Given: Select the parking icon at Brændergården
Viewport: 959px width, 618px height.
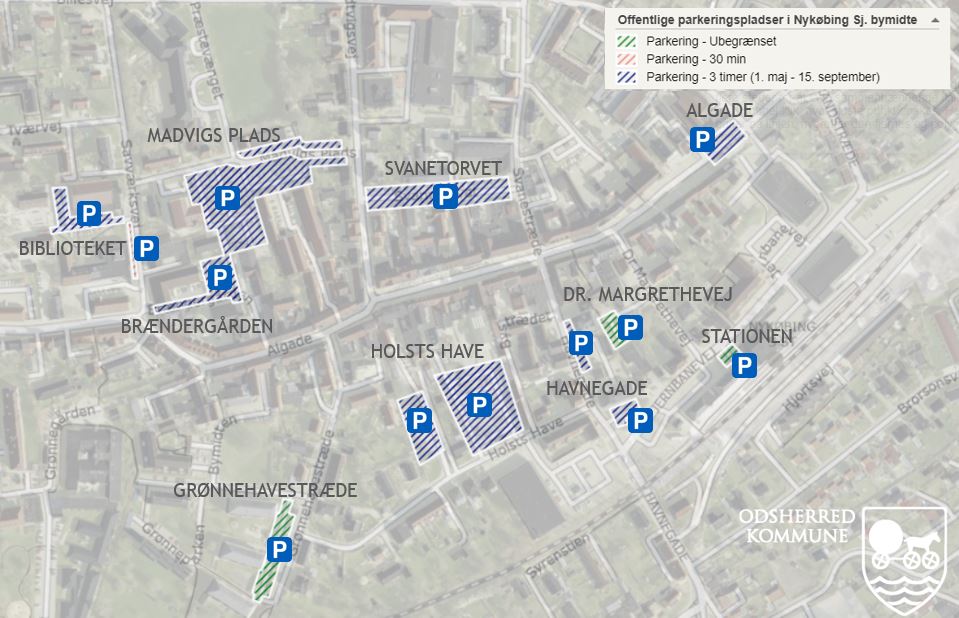Looking at the screenshot, I should coord(220,278).
